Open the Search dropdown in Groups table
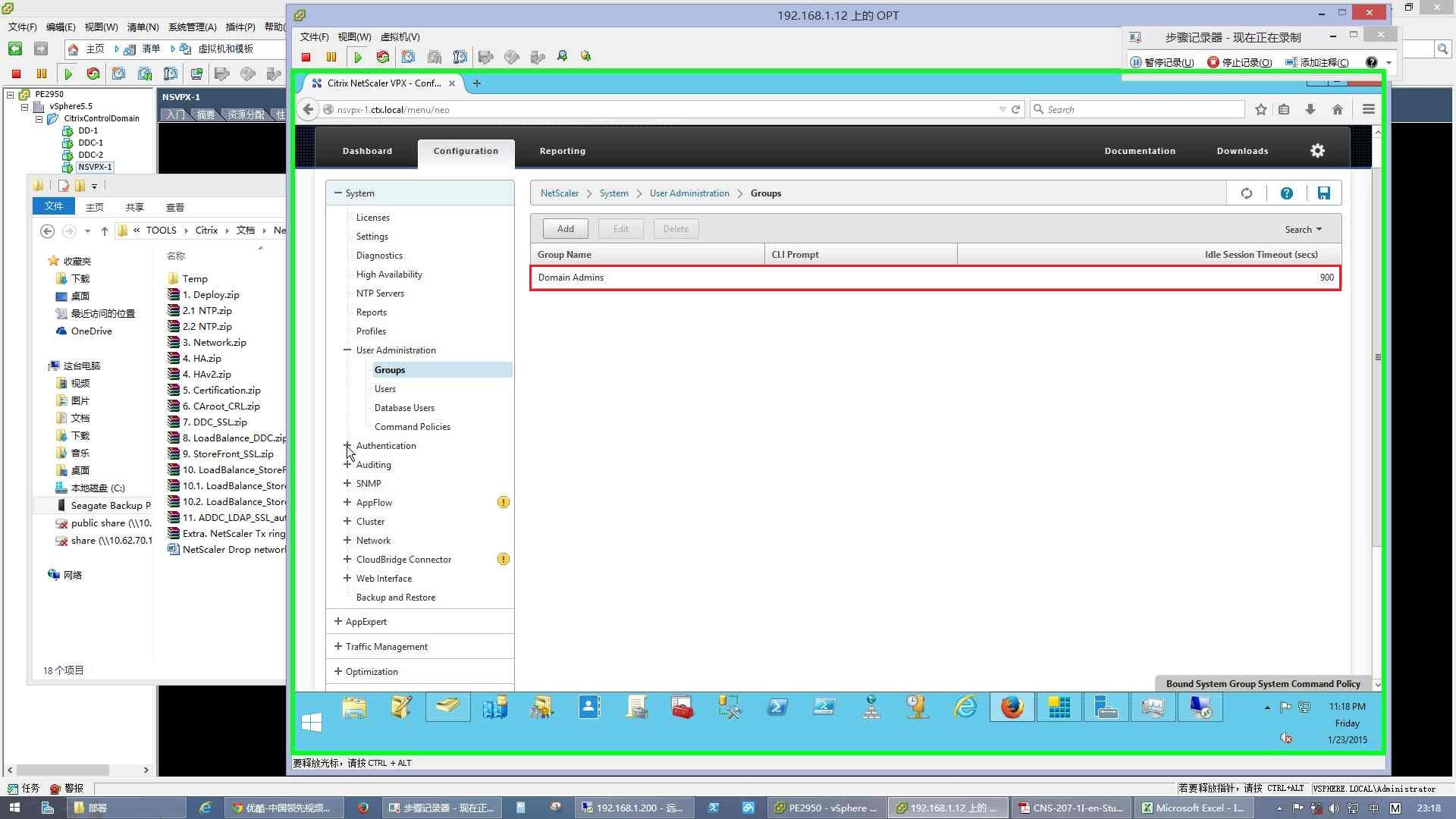The width and height of the screenshot is (1456, 819). click(x=1303, y=230)
